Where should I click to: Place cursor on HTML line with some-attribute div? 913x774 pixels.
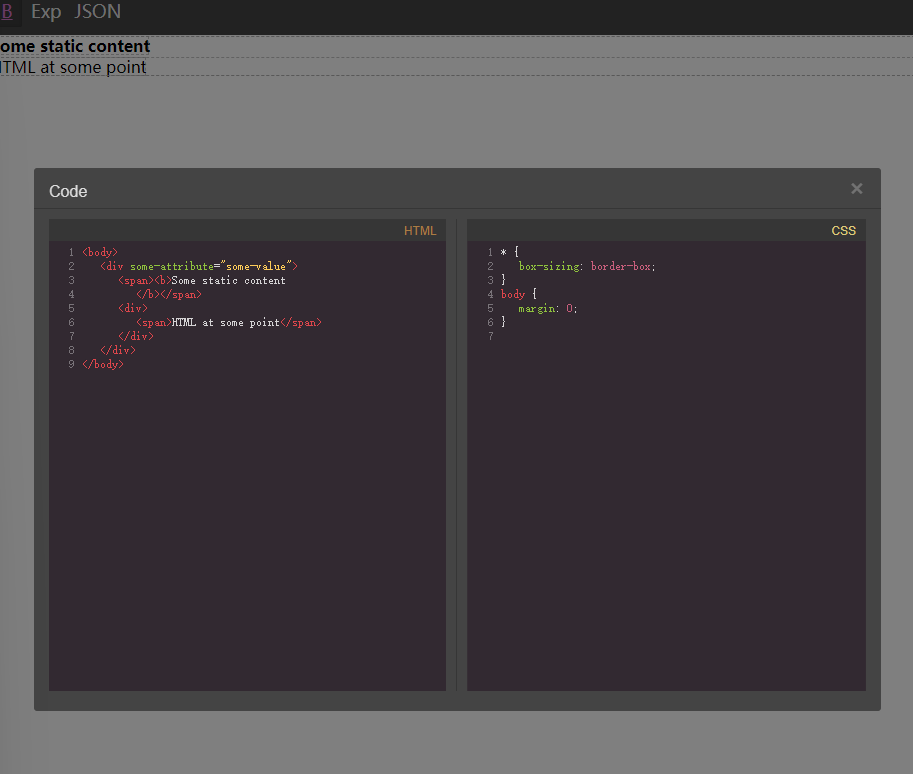(x=199, y=266)
